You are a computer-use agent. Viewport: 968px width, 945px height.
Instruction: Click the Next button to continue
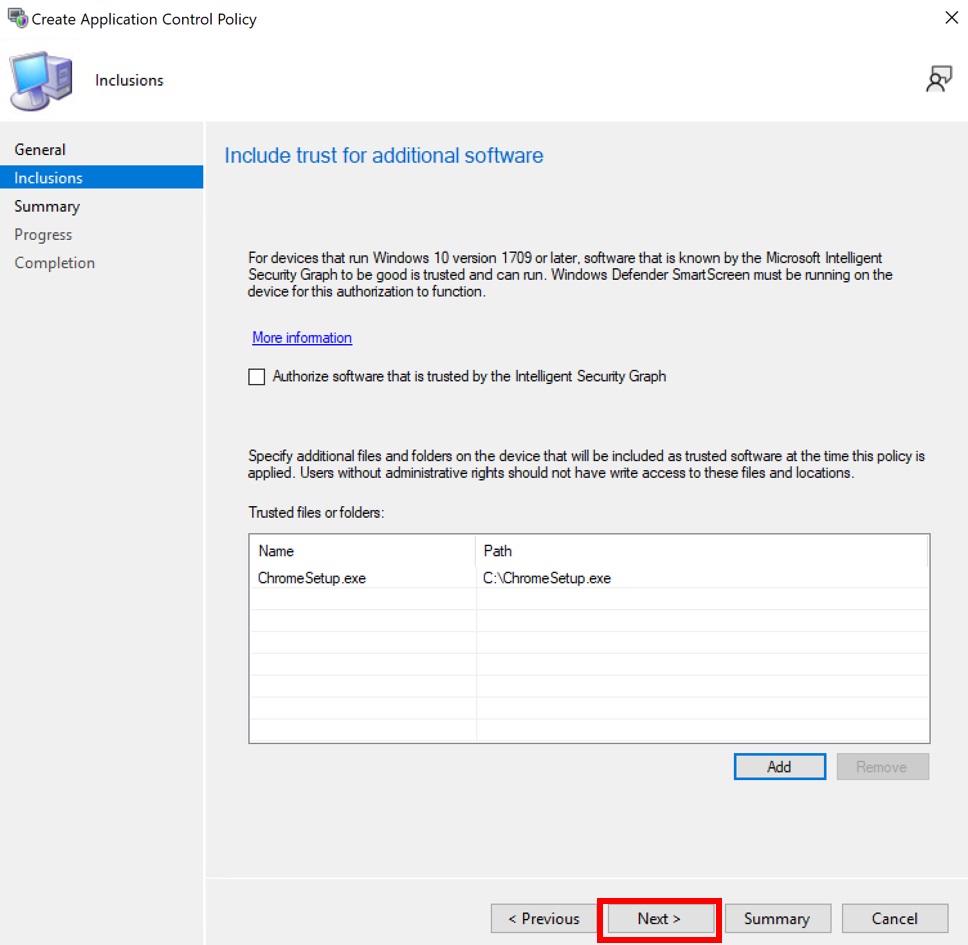[x=659, y=919]
